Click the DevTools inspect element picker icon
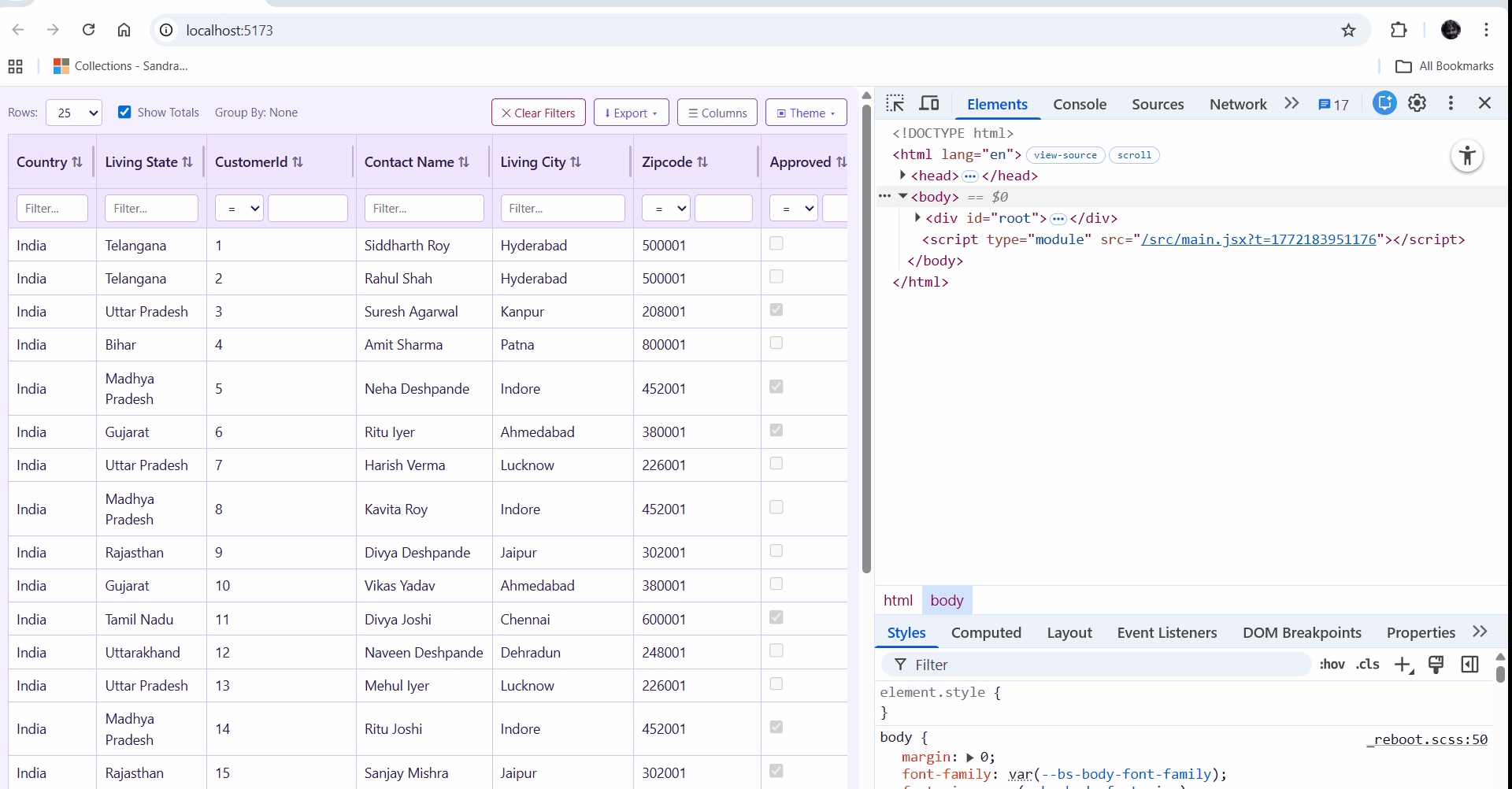Screen dimensions: 1512x789 click(x=895, y=104)
